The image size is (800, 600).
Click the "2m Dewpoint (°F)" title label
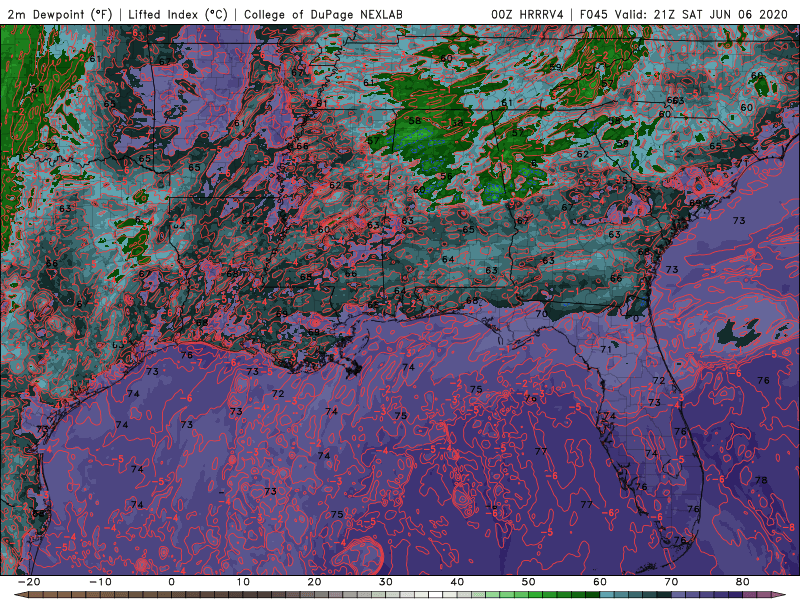tap(60, 15)
